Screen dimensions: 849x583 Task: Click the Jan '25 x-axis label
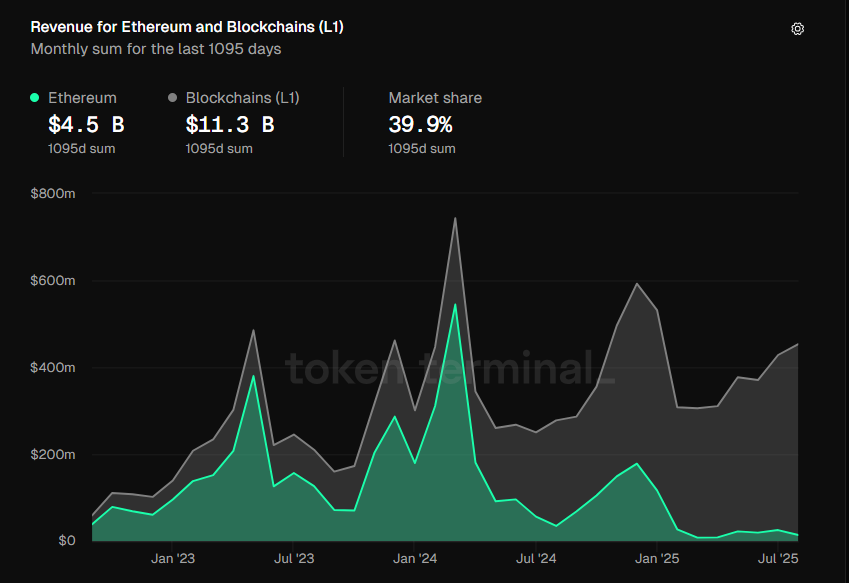point(657,559)
